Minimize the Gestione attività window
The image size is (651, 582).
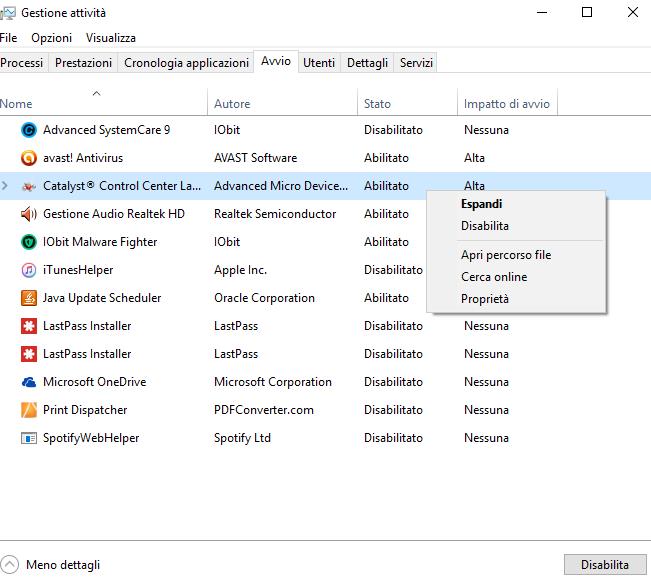click(542, 12)
